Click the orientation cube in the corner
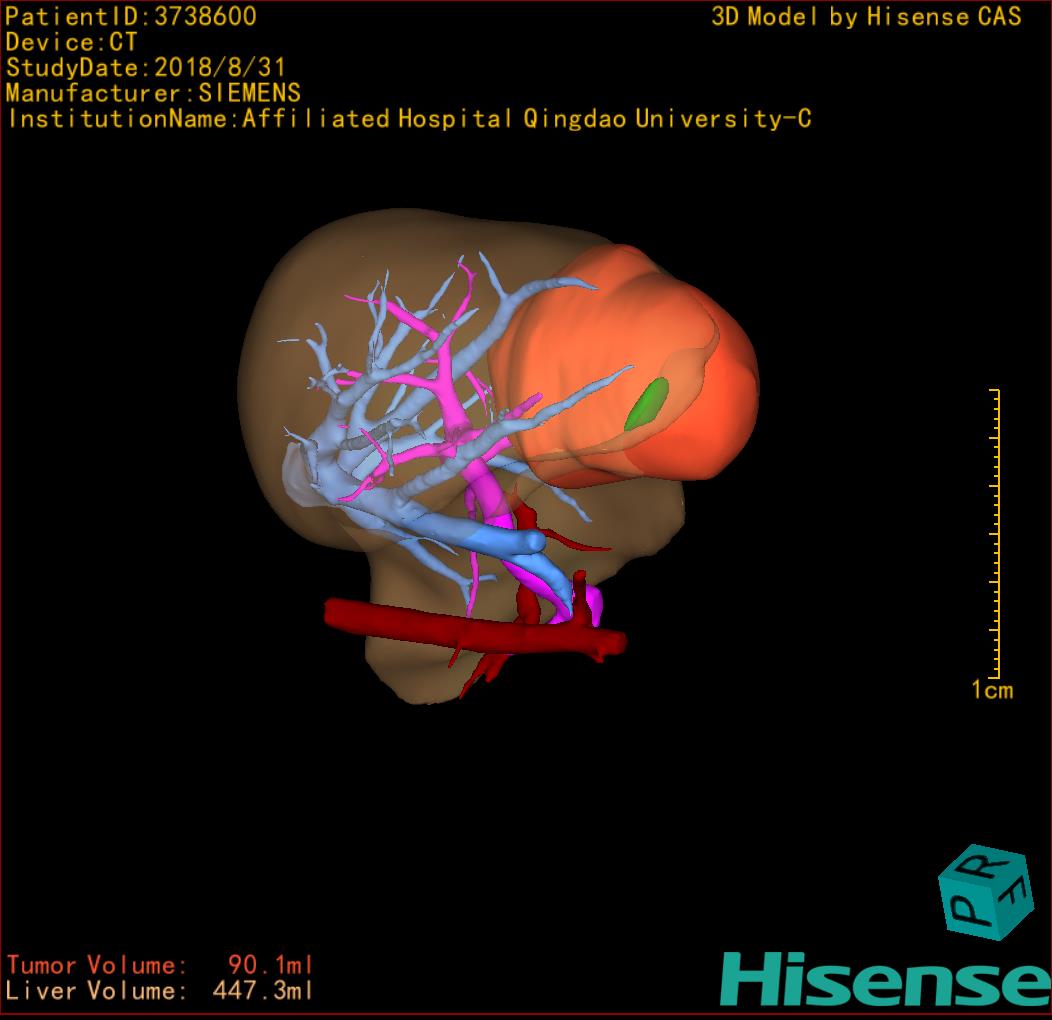Viewport: 1052px width, 1020px height. (984, 892)
